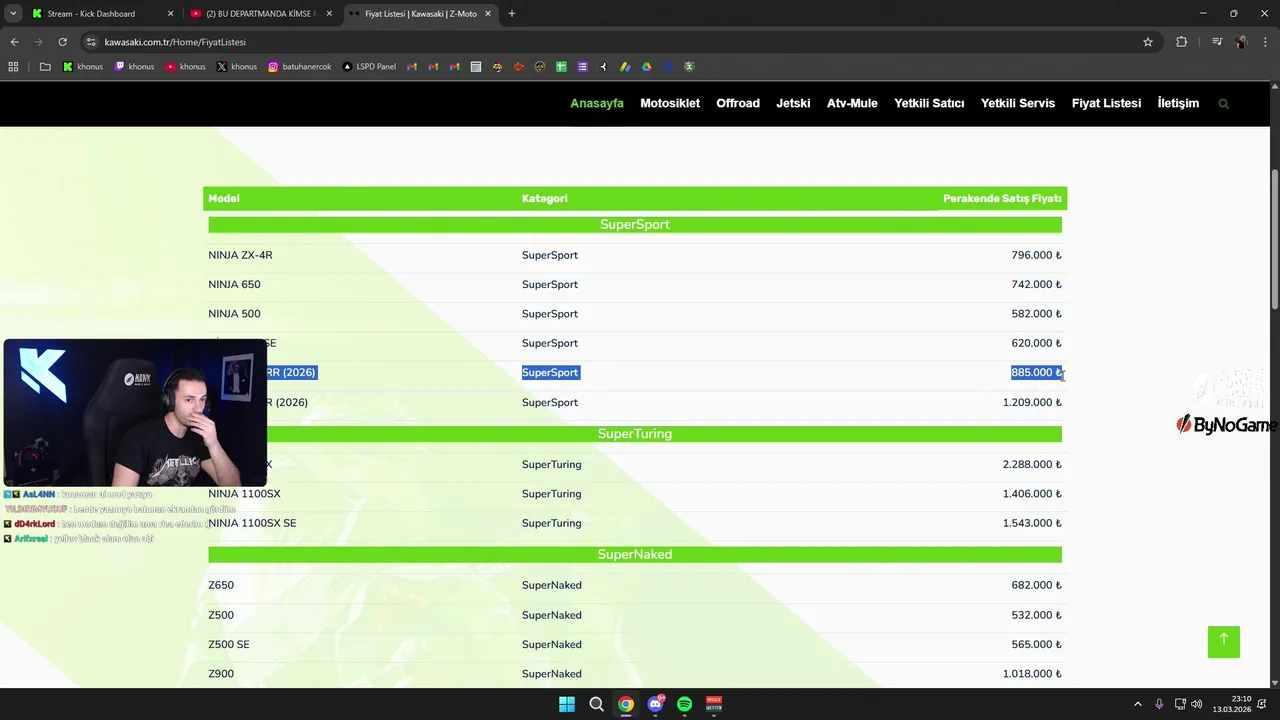Click the 2.288.000 ₺ SuperTuring price
The width and height of the screenshot is (1280, 720).
pyautogui.click(x=1032, y=464)
